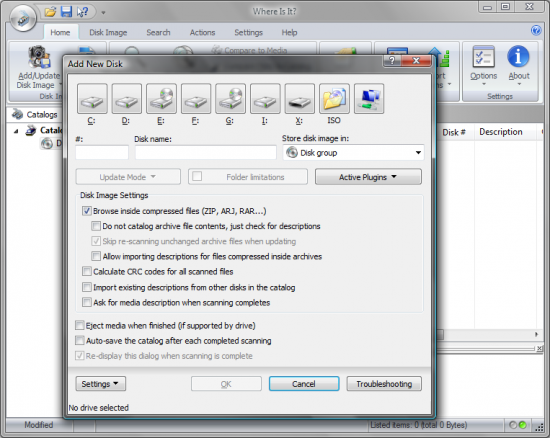The width and height of the screenshot is (550, 438).
Task: Open the Search ribbon tab
Action: (x=158, y=33)
